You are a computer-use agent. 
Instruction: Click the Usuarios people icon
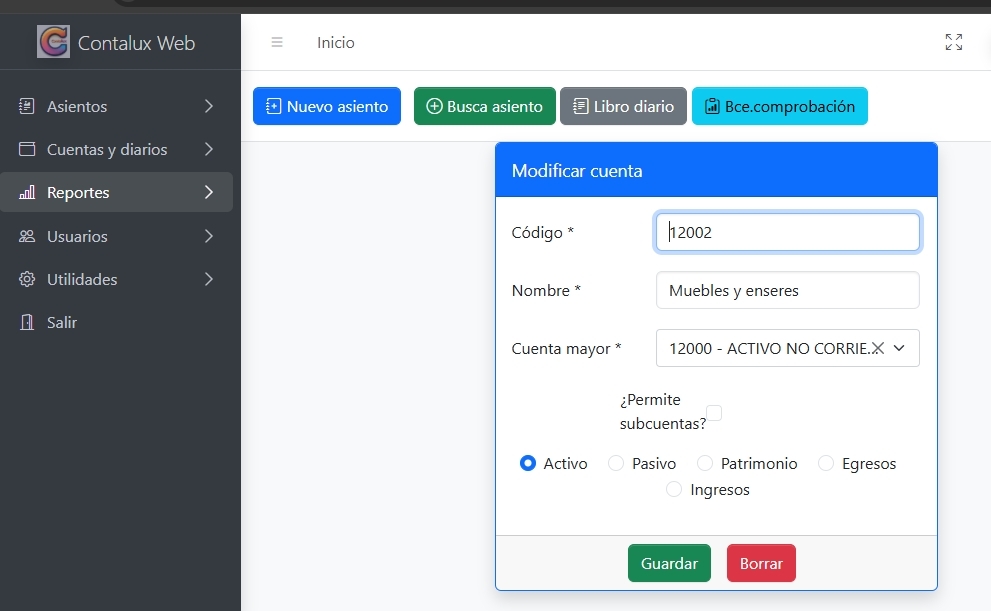pyautogui.click(x=27, y=236)
